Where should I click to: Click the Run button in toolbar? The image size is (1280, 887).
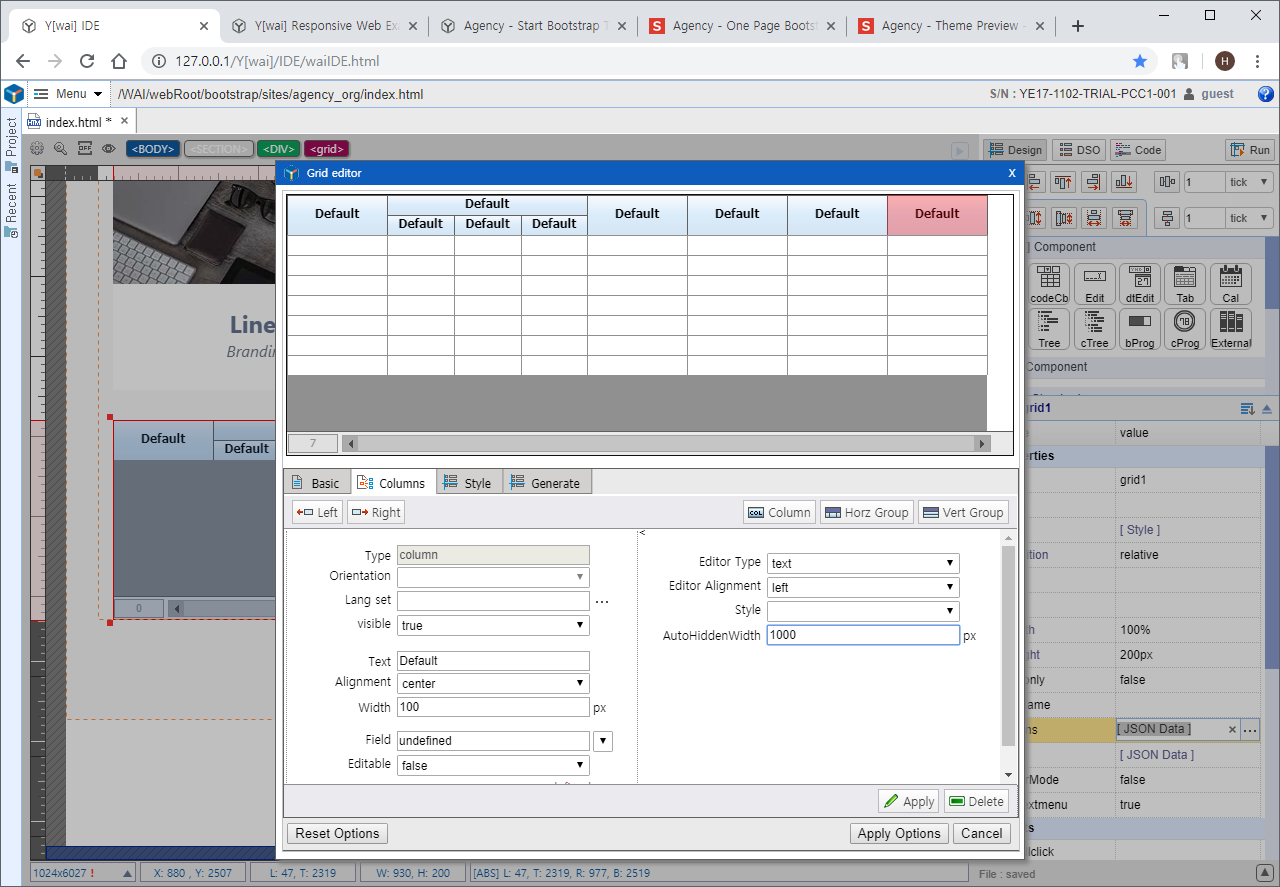pyautogui.click(x=1250, y=150)
